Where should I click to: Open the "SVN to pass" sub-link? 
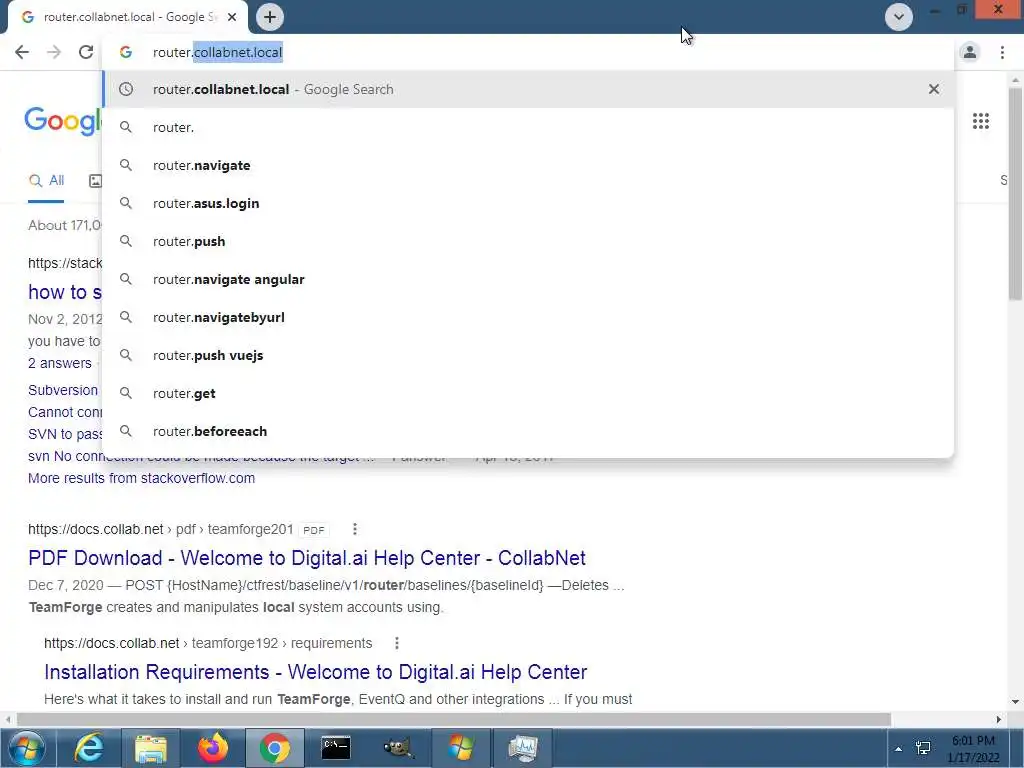[x=65, y=434]
